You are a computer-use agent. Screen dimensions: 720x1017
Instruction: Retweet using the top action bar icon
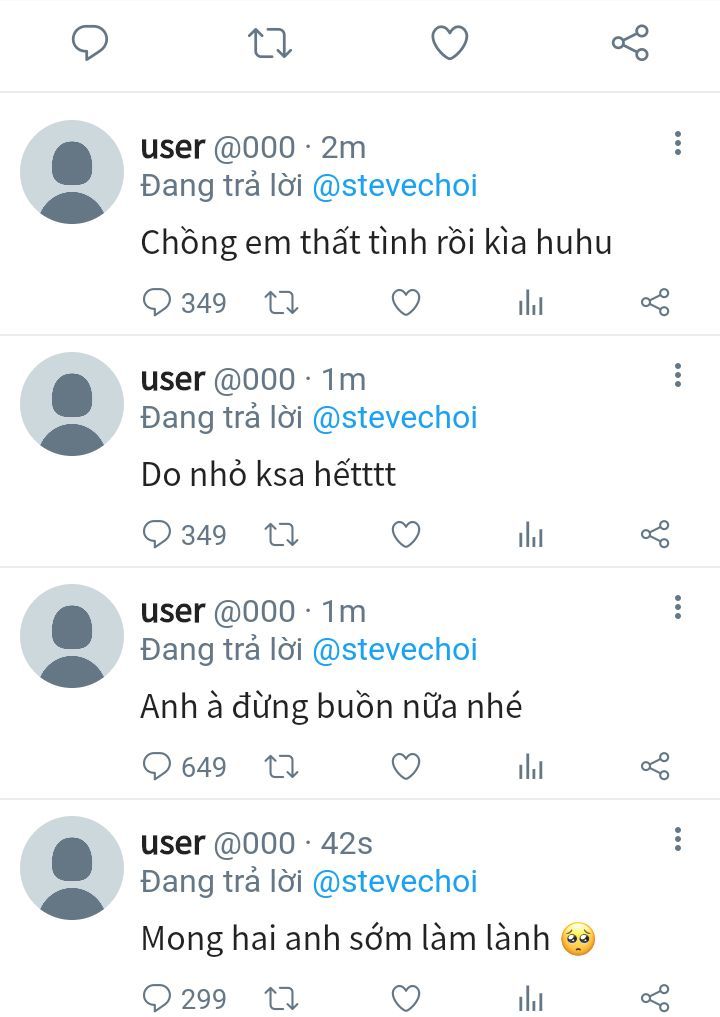point(270,43)
